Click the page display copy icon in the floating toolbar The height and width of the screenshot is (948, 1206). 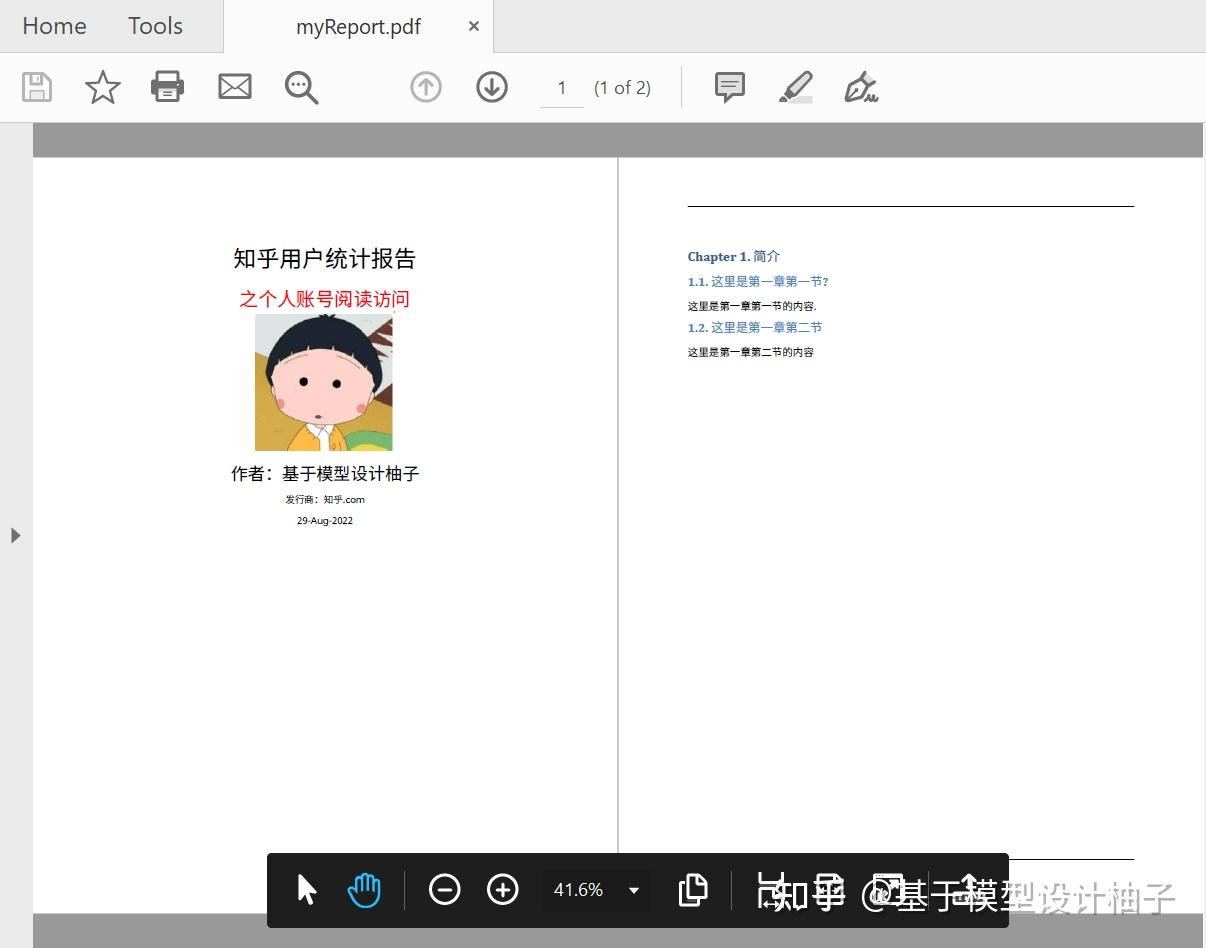(x=693, y=889)
